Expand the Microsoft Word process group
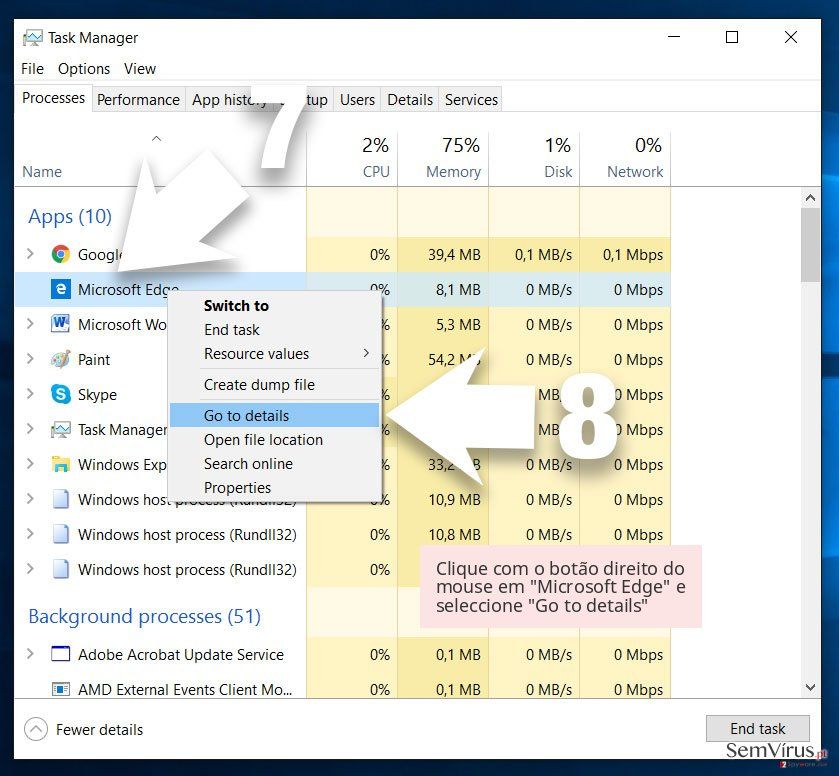 pos(30,324)
